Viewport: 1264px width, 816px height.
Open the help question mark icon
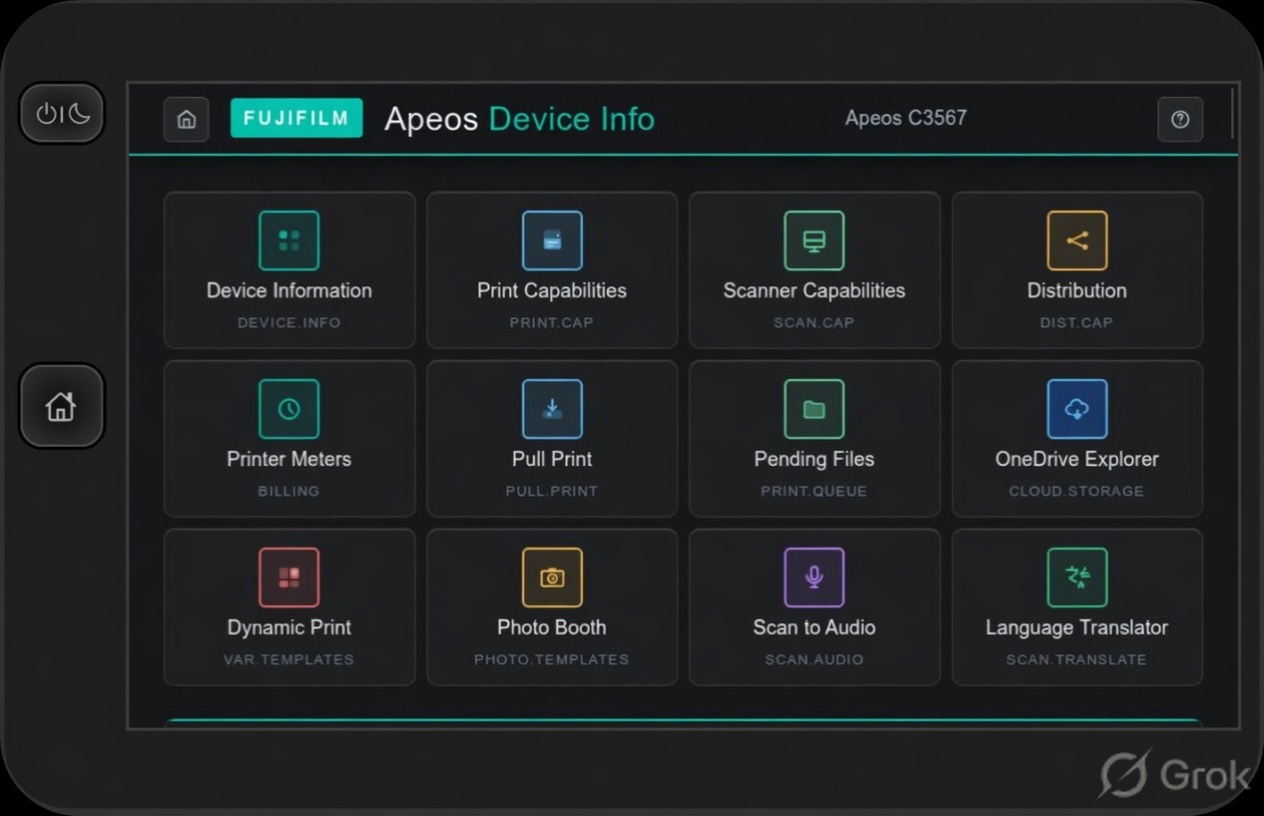point(1180,119)
